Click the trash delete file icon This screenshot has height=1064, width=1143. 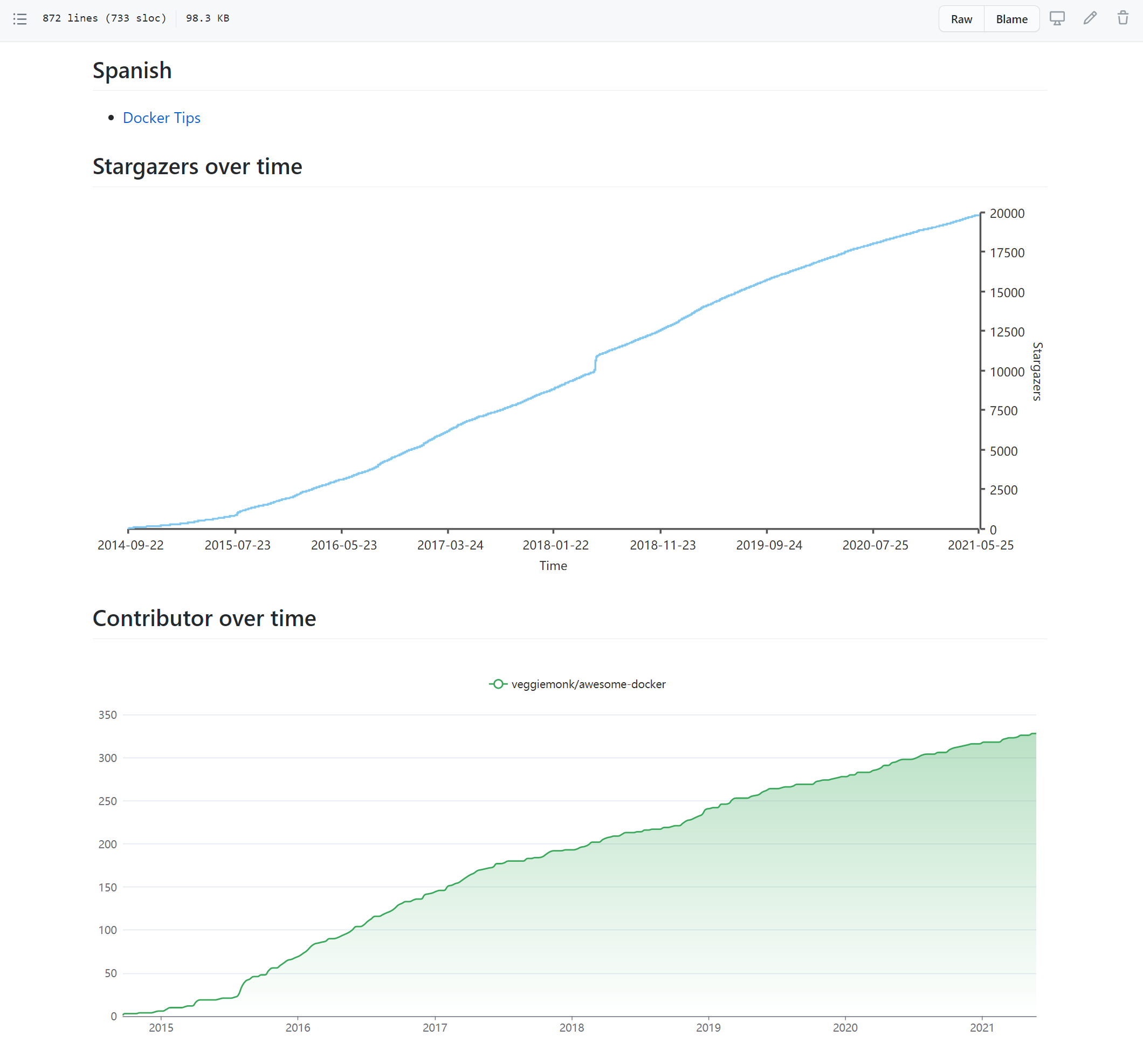tap(1123, 18)
